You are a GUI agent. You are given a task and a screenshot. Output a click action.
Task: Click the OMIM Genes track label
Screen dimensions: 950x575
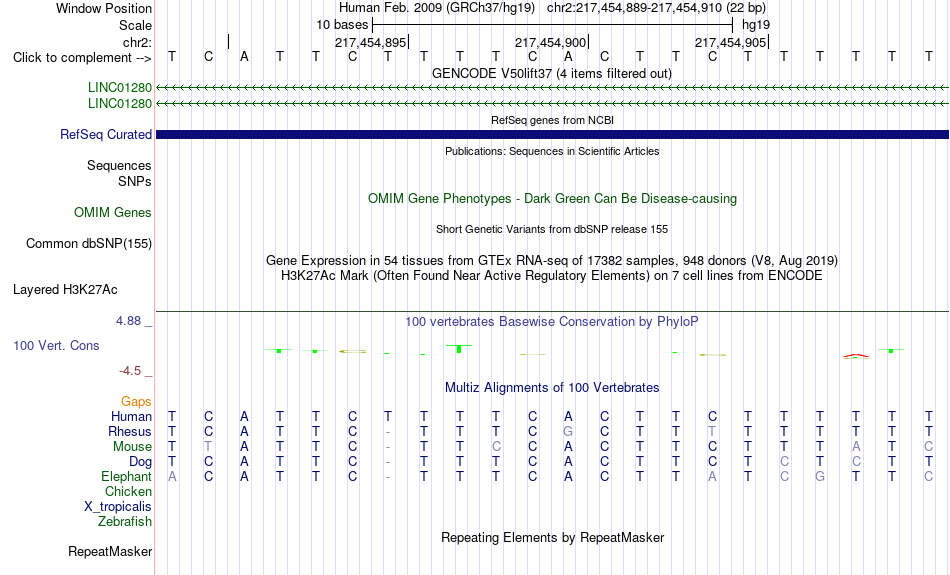[x=113, y=213]
